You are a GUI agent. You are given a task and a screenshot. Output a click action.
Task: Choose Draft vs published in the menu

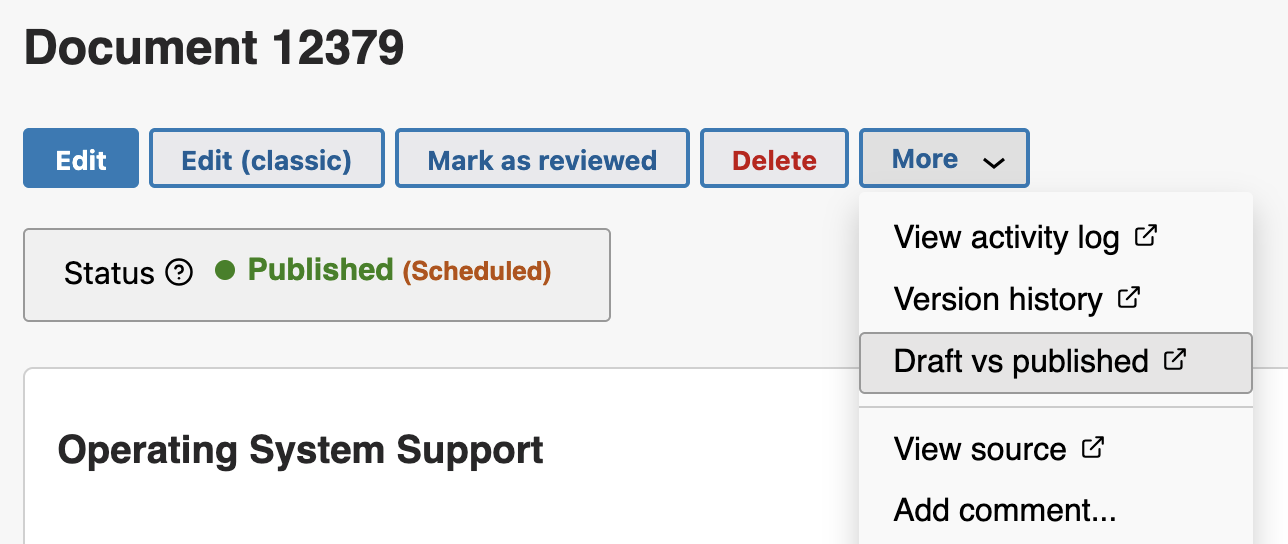coord(1021,361)
